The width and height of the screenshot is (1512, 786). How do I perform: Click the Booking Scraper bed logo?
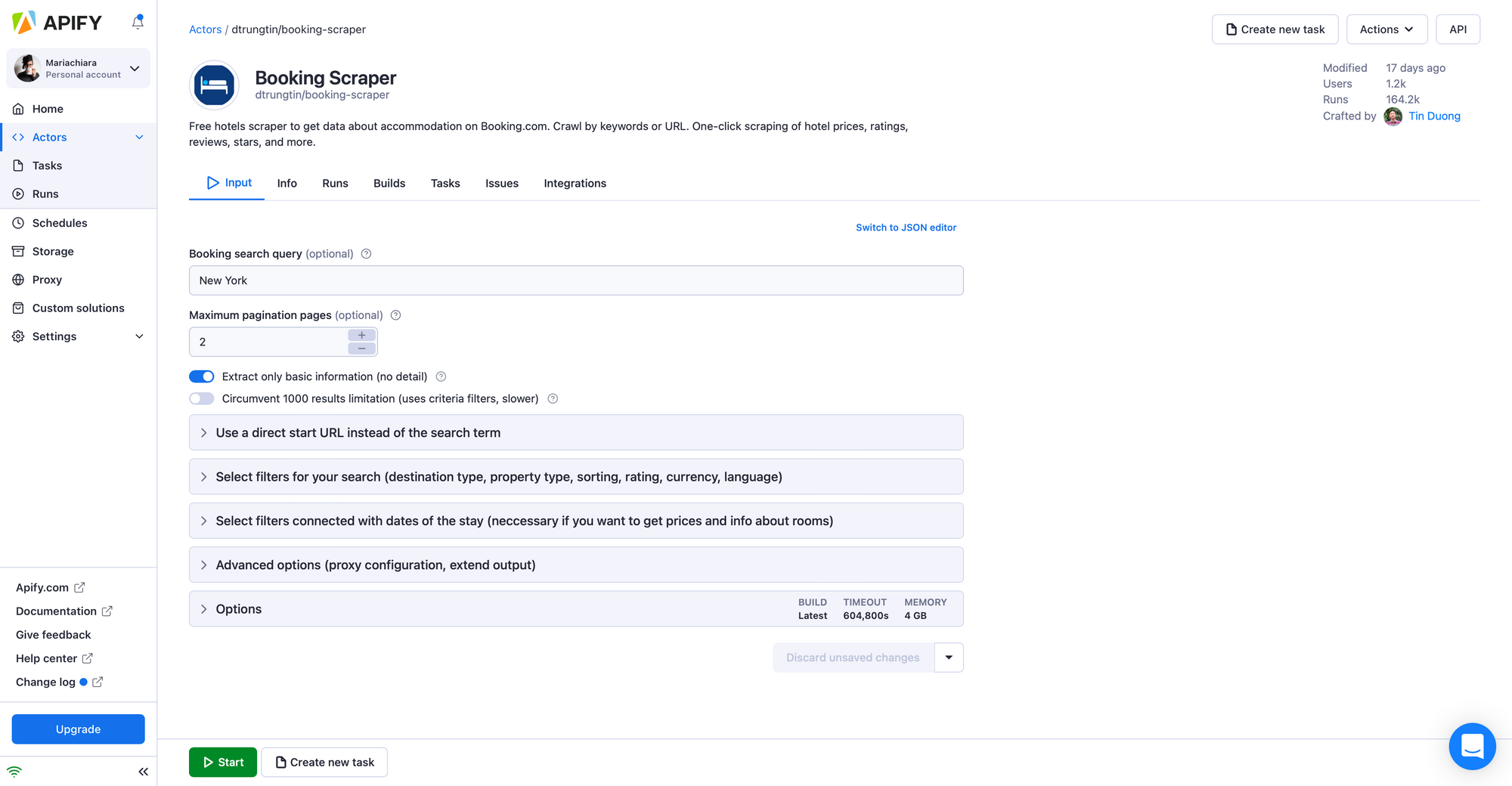point(214,85)
